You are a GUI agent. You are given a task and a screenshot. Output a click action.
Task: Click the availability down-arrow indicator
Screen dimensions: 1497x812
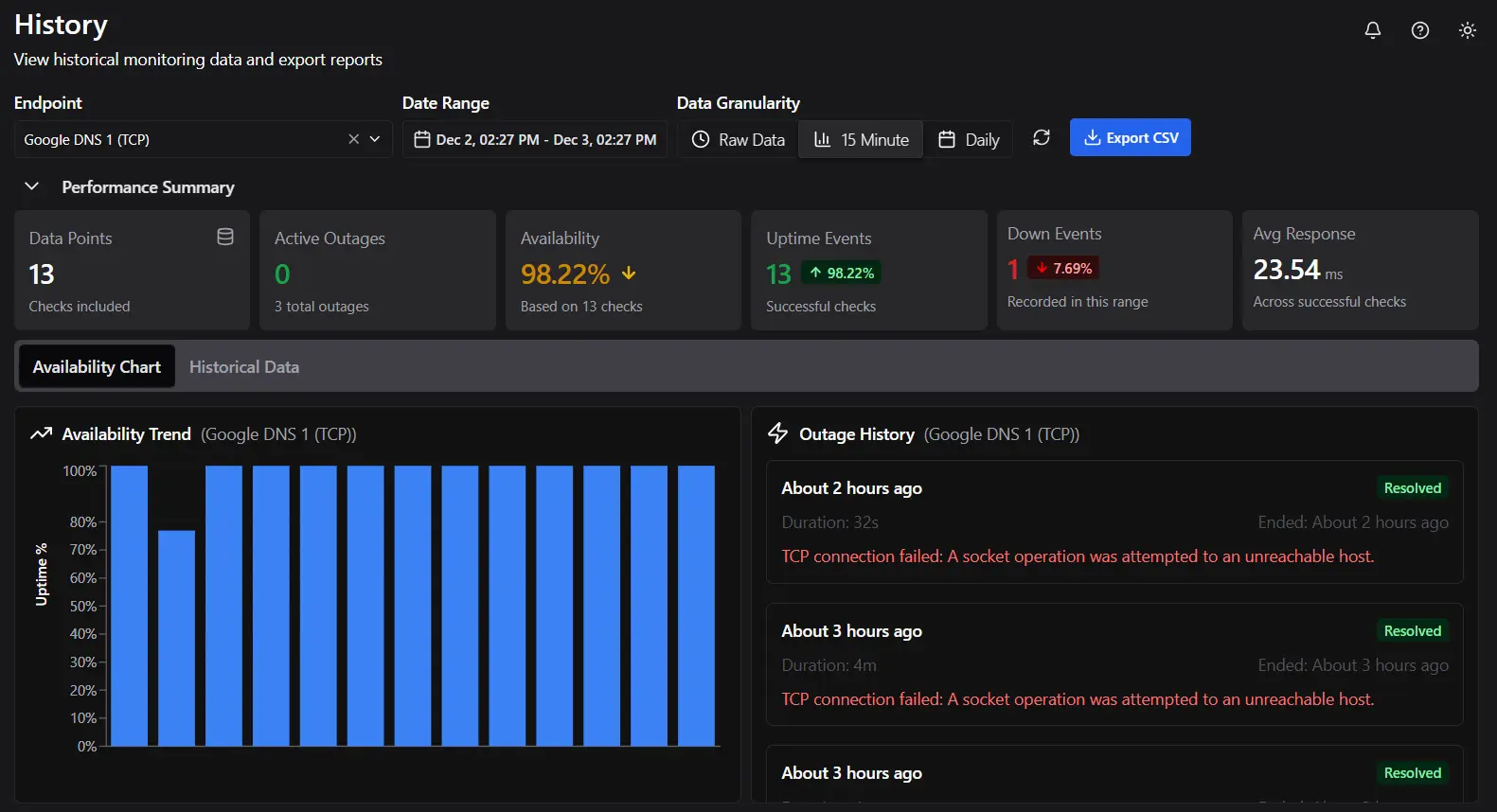click(629, 274)
